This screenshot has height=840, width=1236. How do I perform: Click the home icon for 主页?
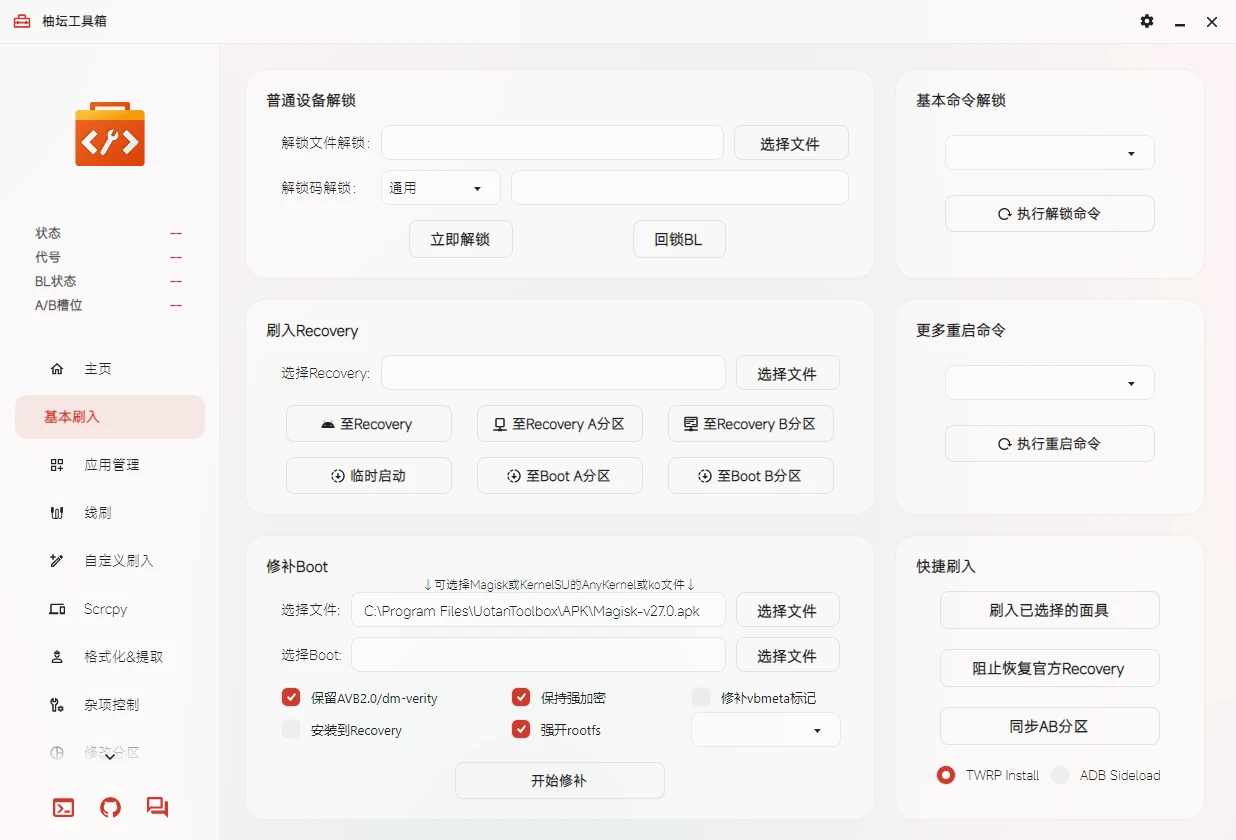pos(57,369)
